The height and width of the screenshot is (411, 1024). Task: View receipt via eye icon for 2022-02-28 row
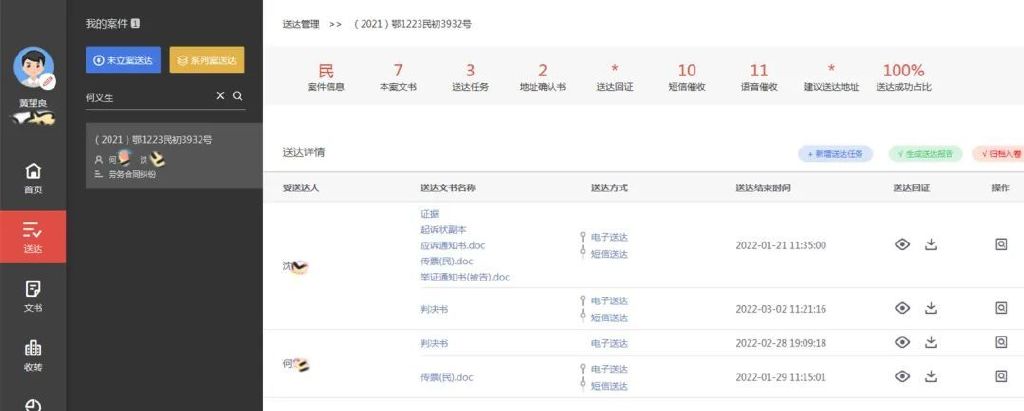(x=902, y=342)
